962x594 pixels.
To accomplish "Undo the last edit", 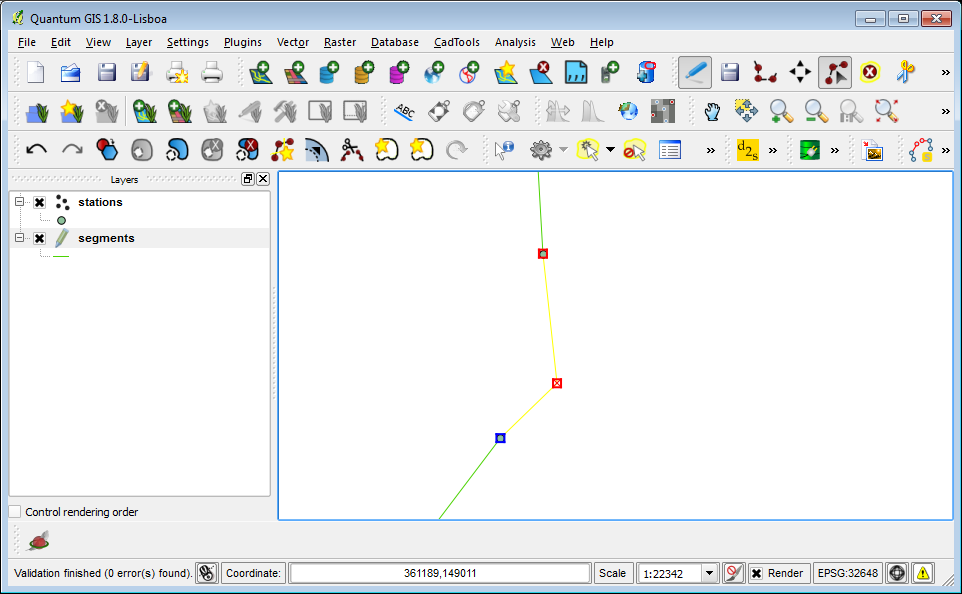I will pyautogui.click(x=36, y=149).
